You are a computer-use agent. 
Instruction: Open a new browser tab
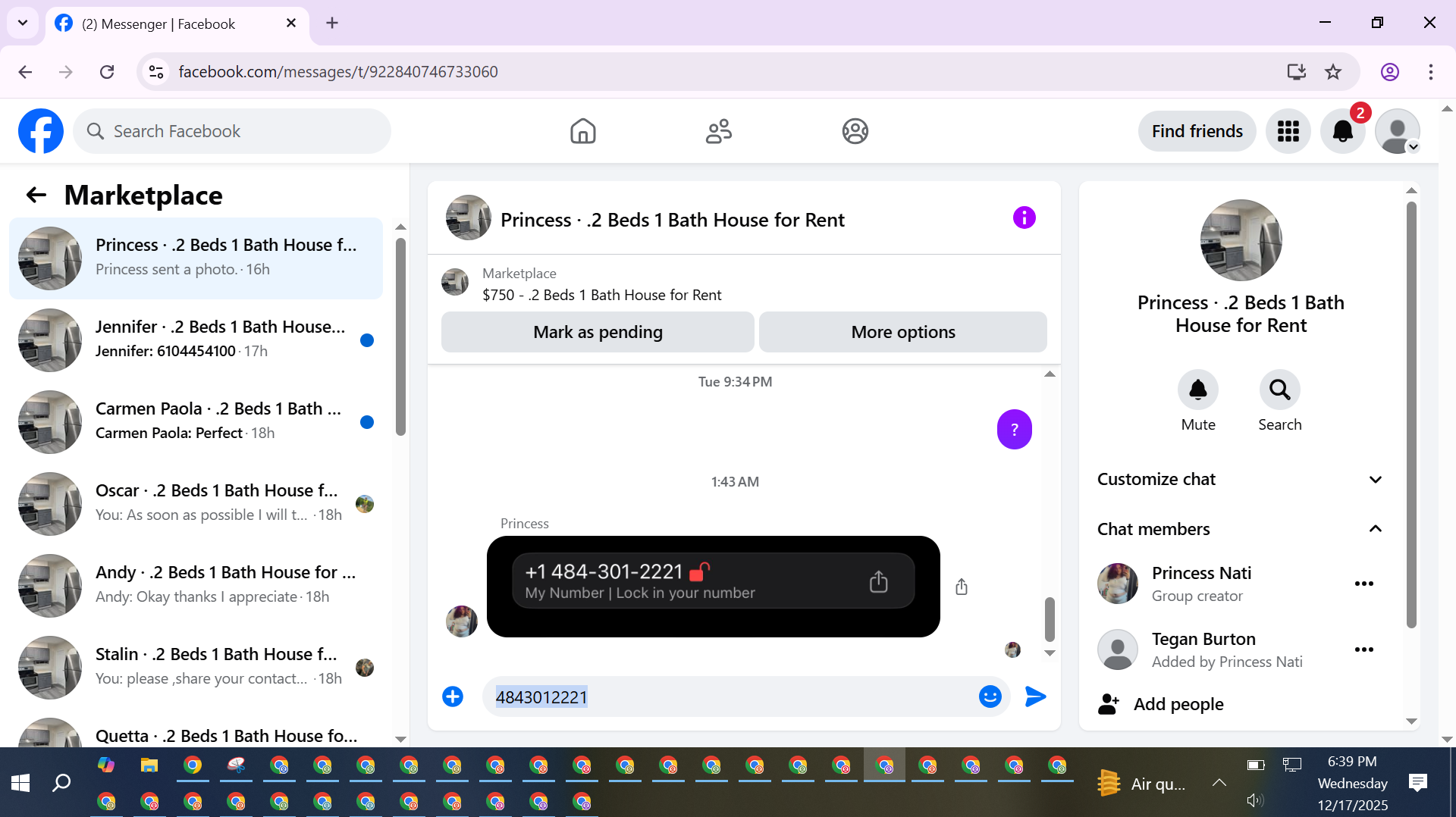pos(332,23)
